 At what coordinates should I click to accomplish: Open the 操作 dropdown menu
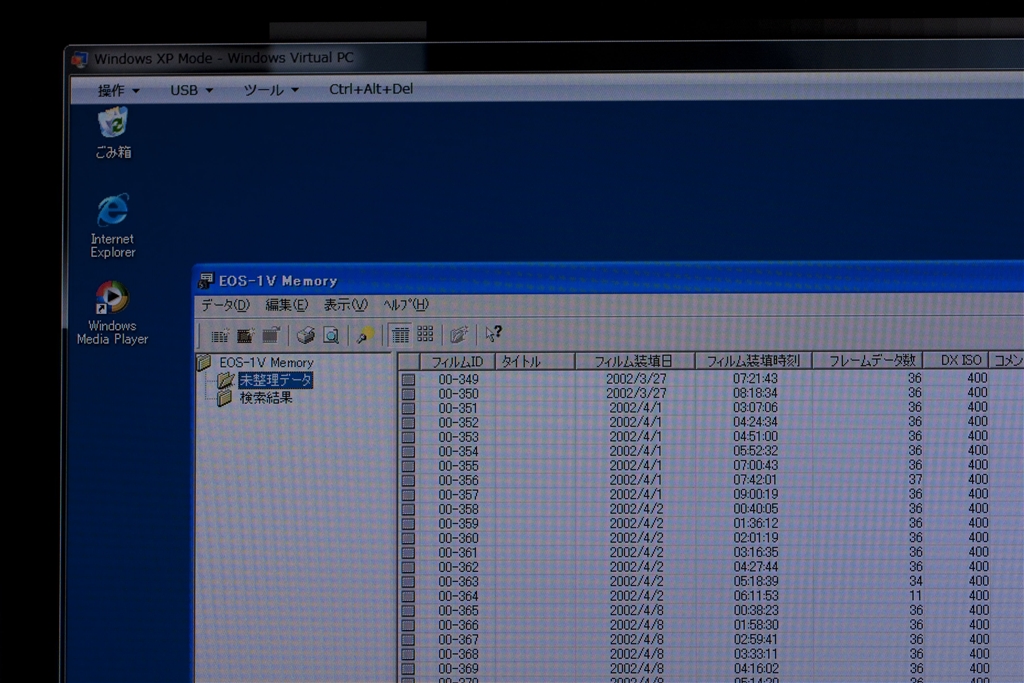coord(118,90)
